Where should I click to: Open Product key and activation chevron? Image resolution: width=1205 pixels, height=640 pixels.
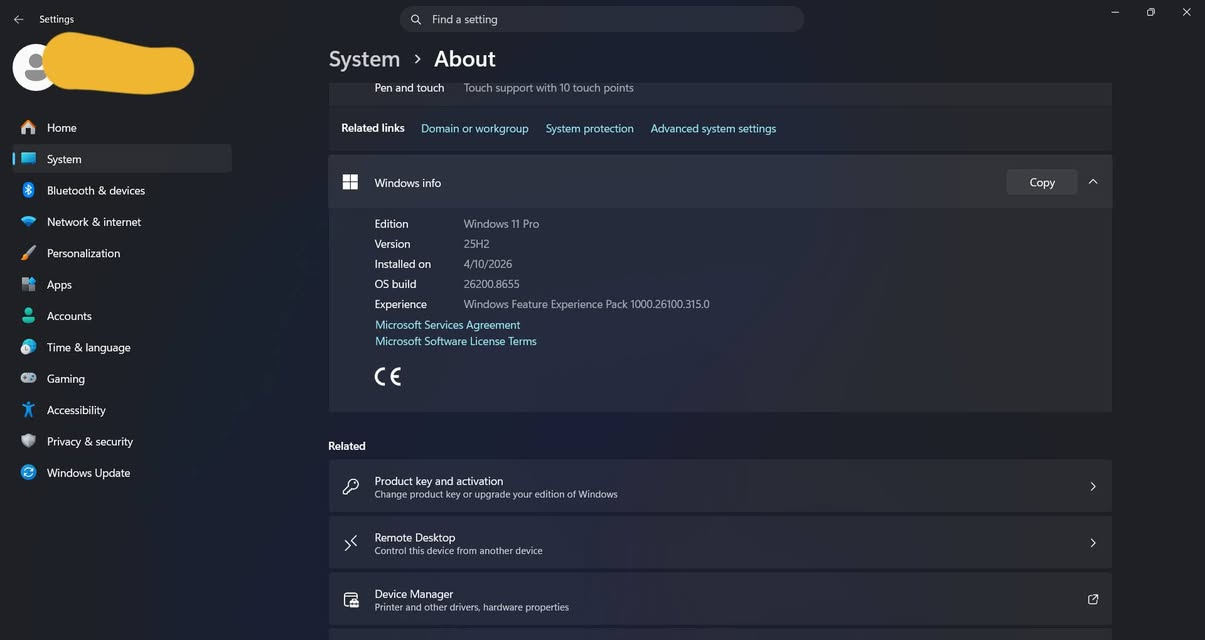coord(1093,487)
